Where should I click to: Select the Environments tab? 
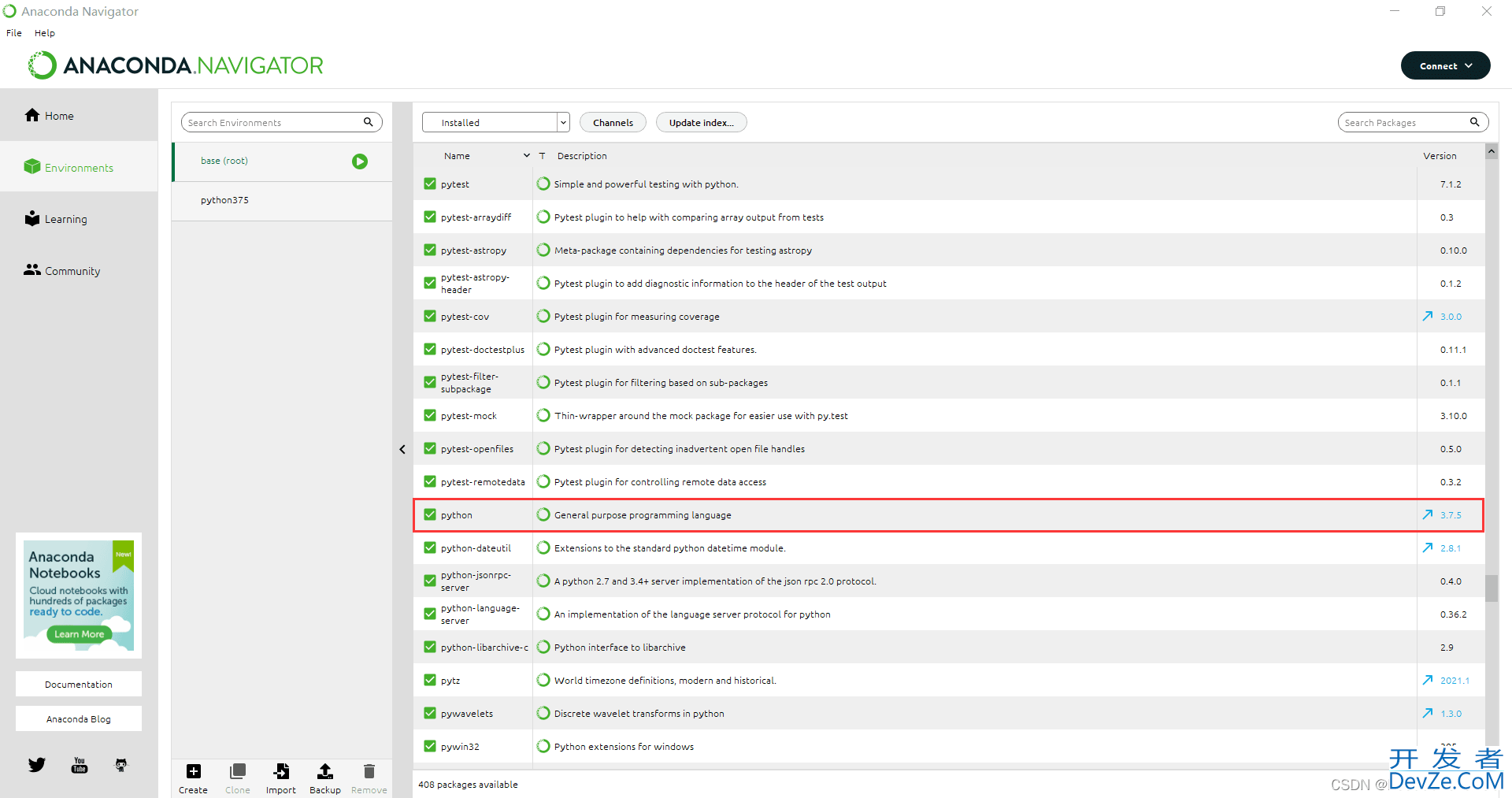[x=79, y=167]
